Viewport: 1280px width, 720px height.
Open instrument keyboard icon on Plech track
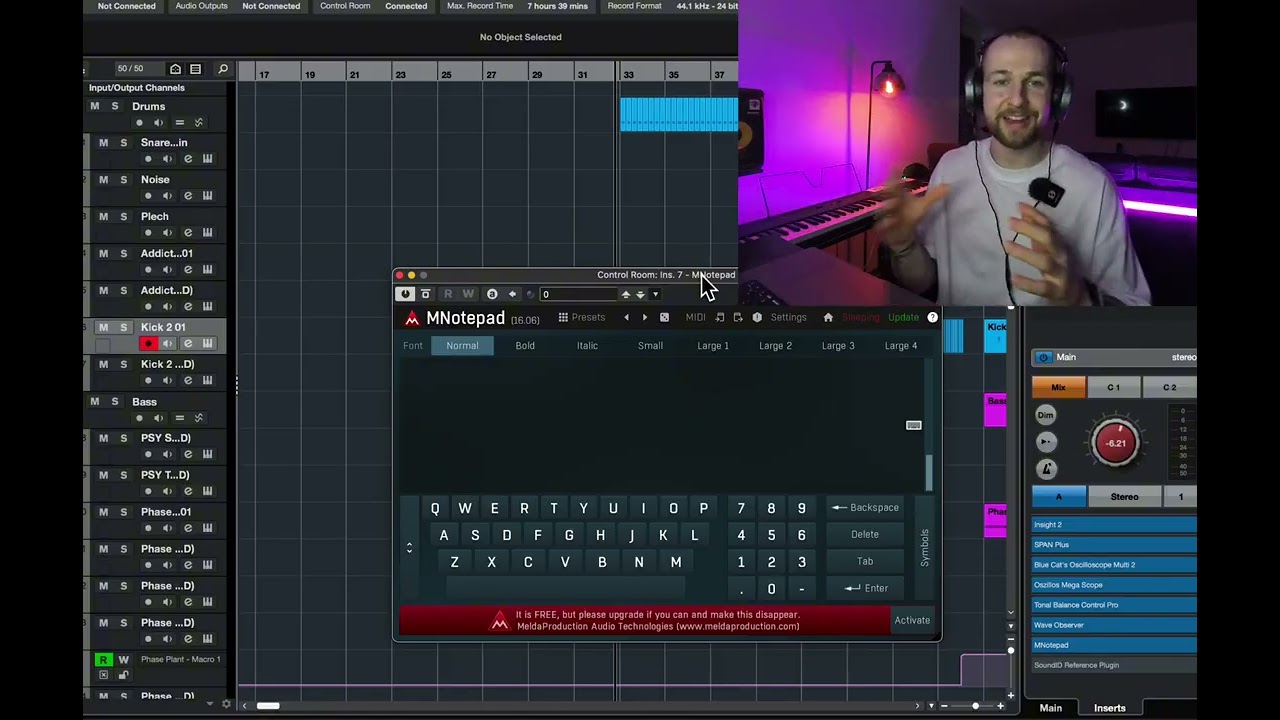click(x=208, y=233)
